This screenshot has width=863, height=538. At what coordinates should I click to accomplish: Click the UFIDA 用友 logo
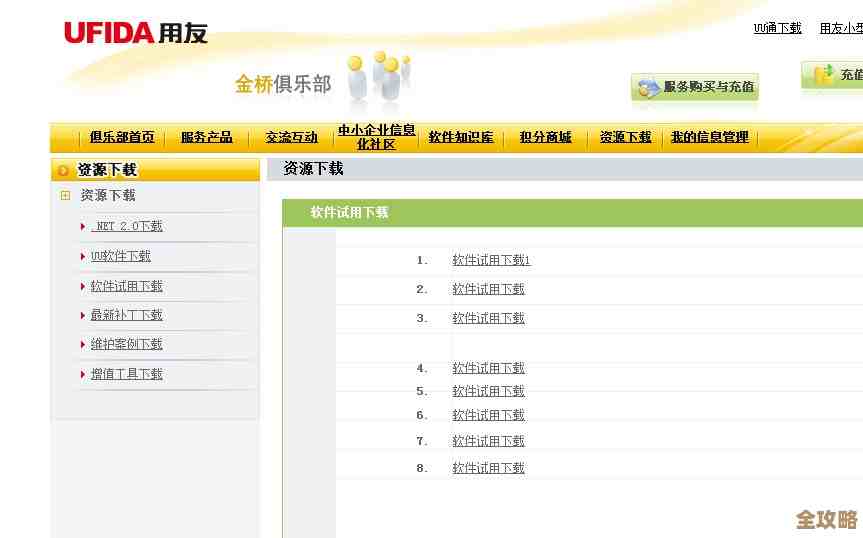pos(136,33)
